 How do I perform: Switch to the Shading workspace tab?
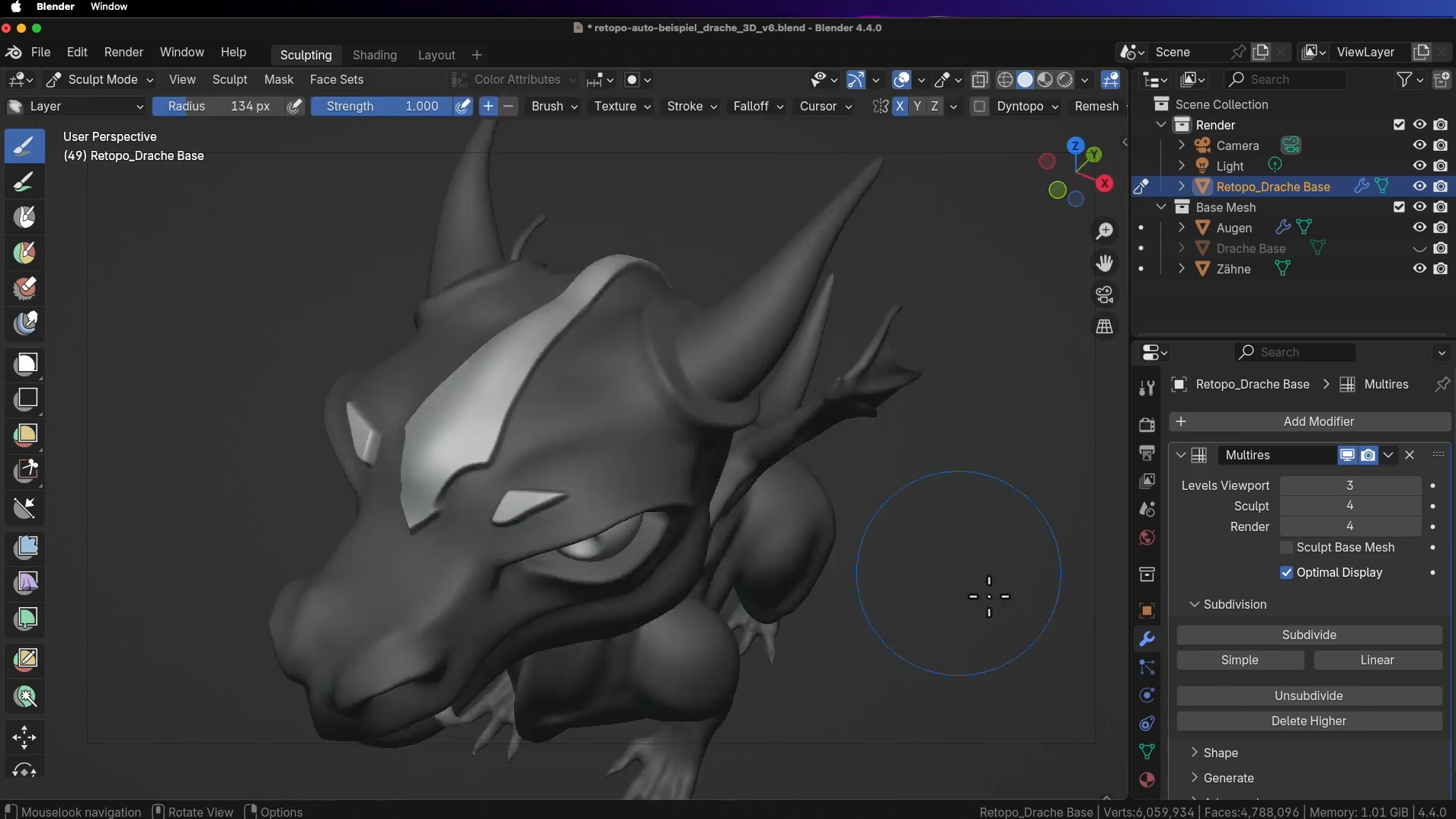coord(375,55)
